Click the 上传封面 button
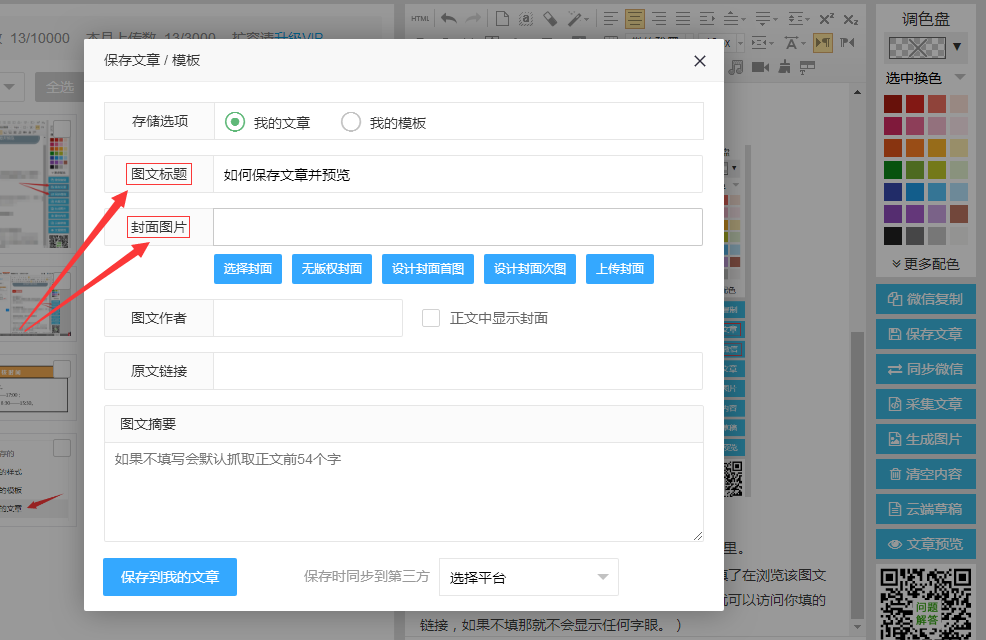Image resolution: width=986 pixels, height=640 pixels. 619,269
